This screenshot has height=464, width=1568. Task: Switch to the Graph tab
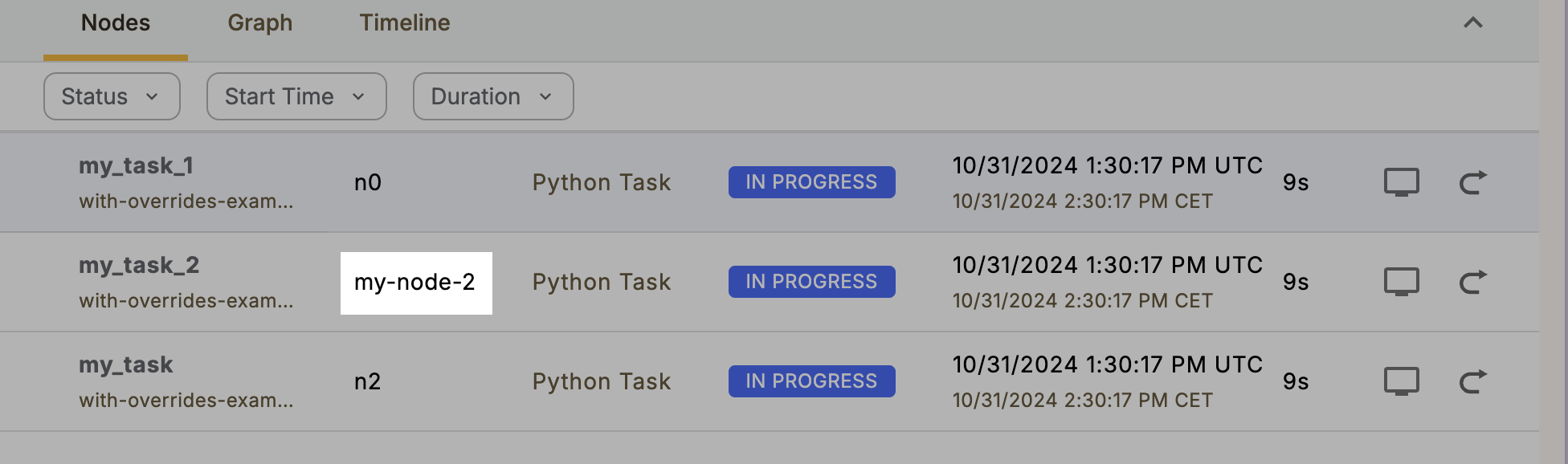pos(259,22)
